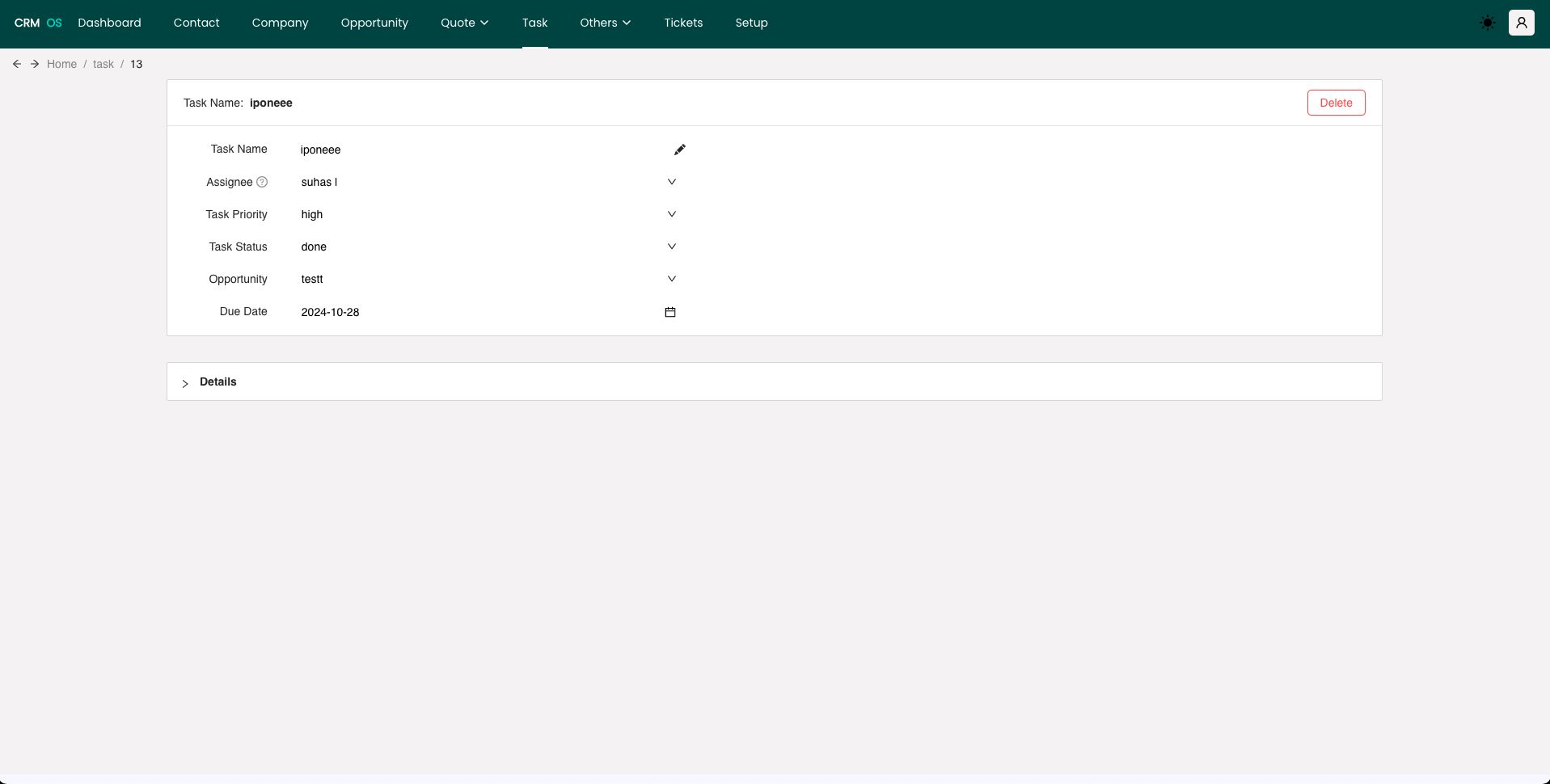Click the Due Date field 2024-10-28
1550x784 pixels.
pos(488,312)
